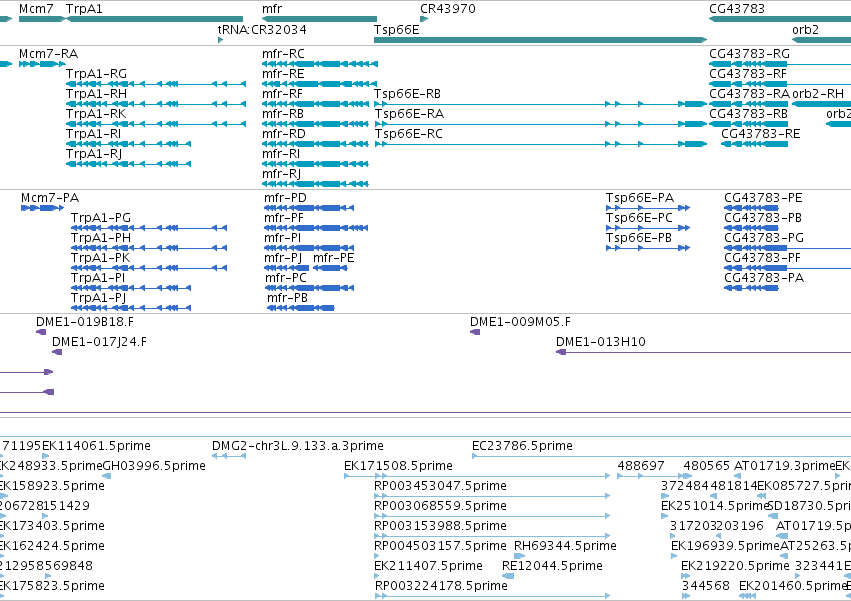The image size is (851, 601).
Task: Select protein Tsp66E-PA label
Action: 640,198
